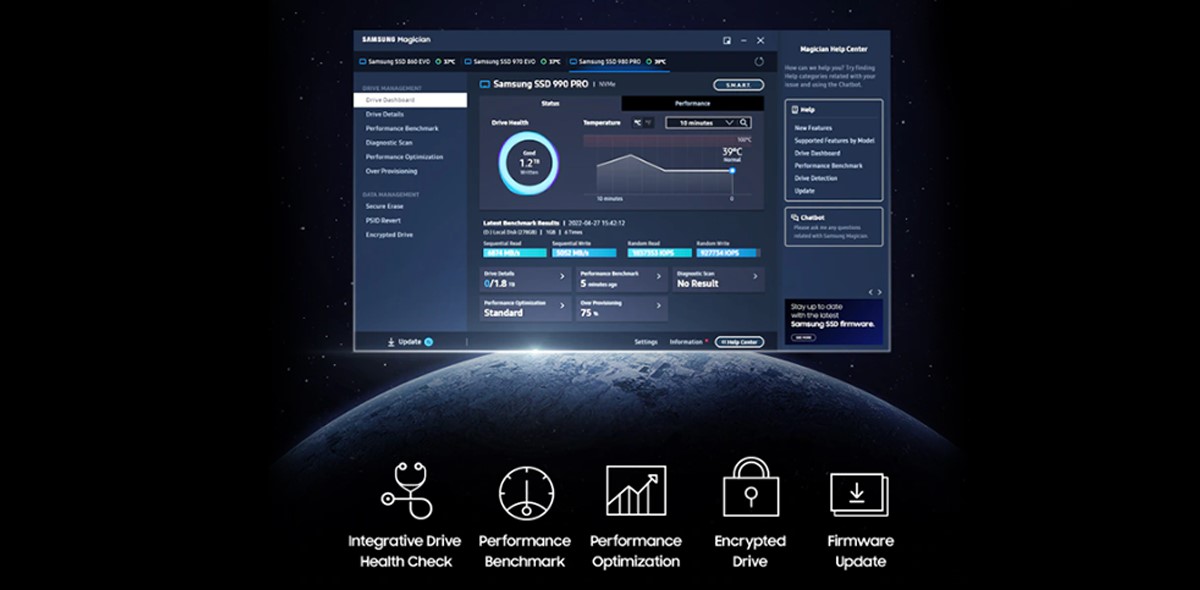Open Drive Dashboard help link in Help Center
Viewport: 1200px width, 590px height.
[817, 153]
